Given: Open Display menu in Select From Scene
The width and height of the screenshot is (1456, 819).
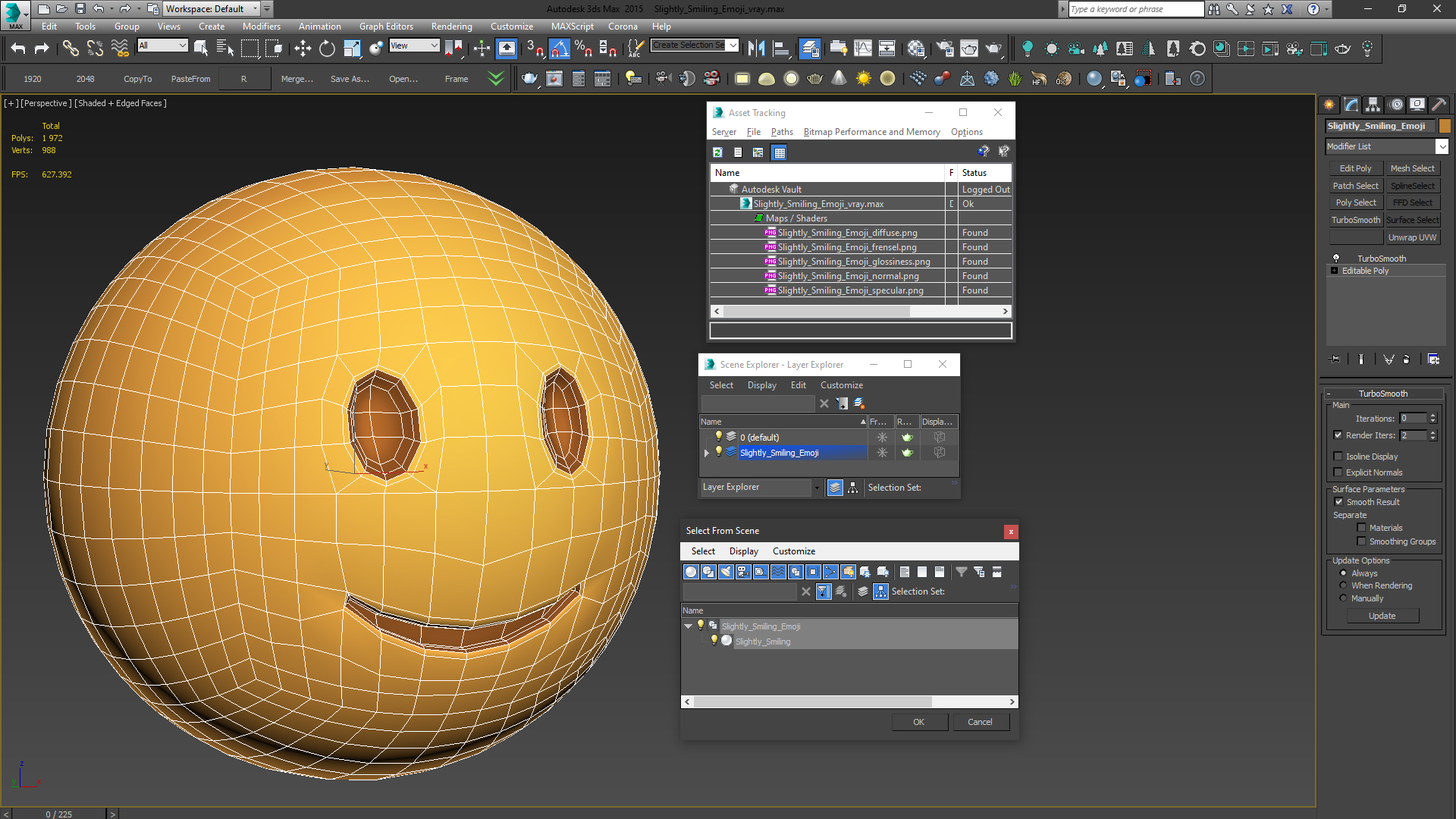Looking at the screenshot, I should tap(743, 551).
